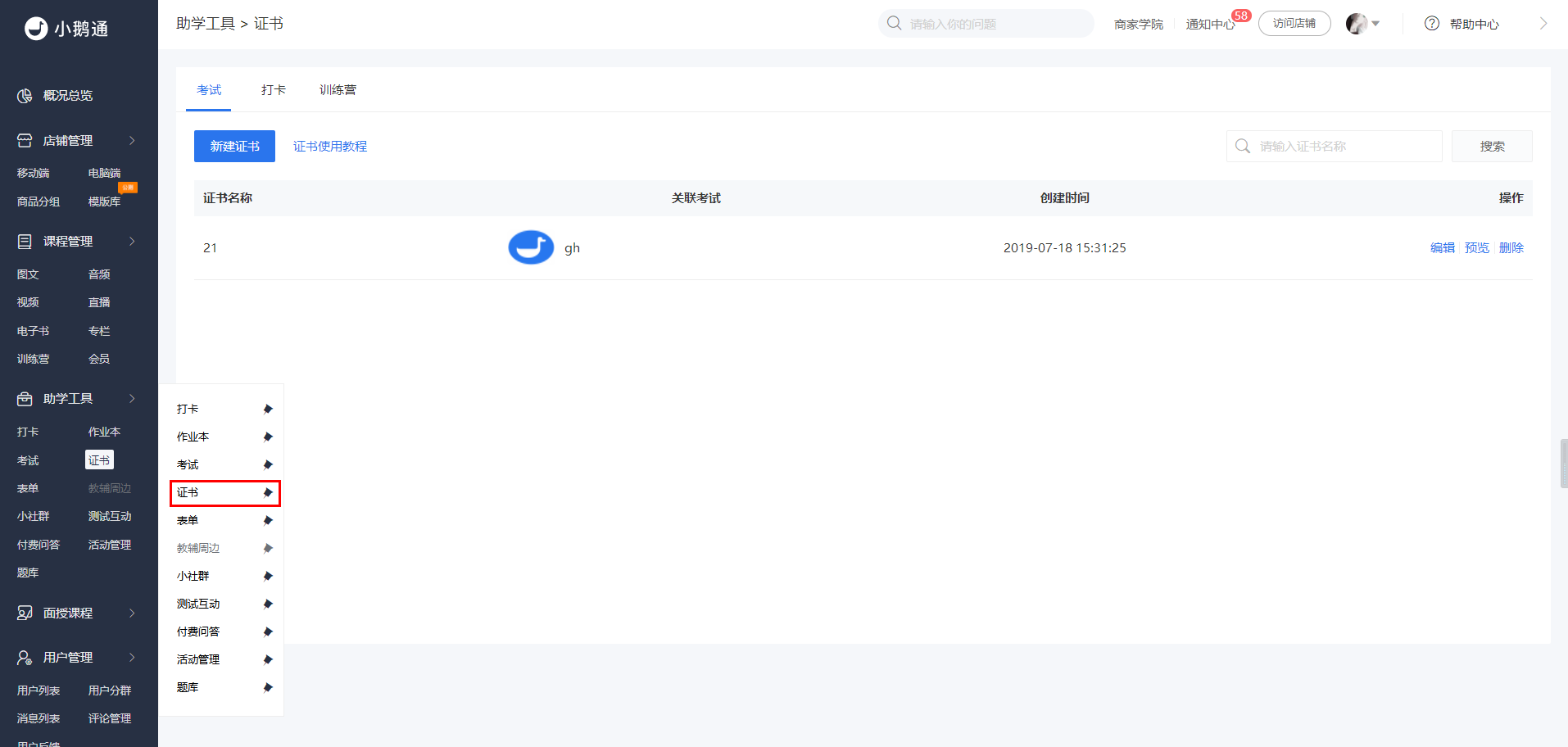Viewport: 1568px width, 747px height.
Task: Toggle pin for 付费问答 in popup
Action: 268,632
